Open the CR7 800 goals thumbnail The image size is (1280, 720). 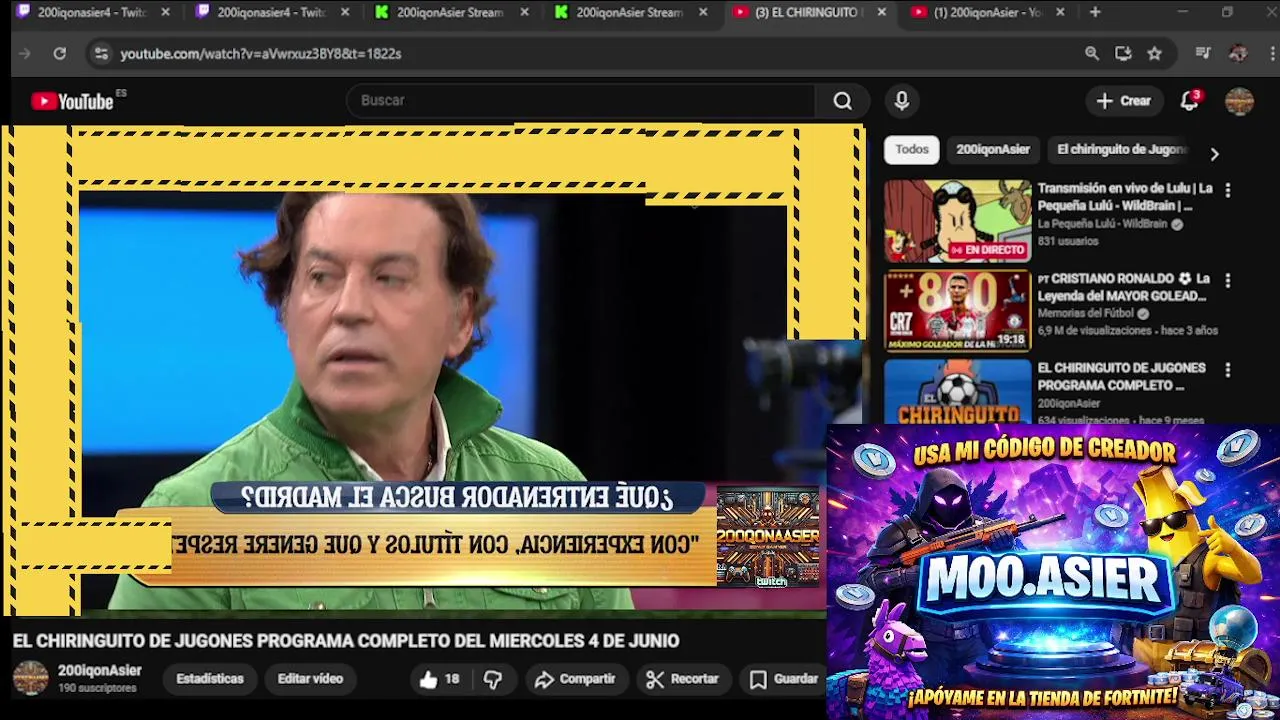[957, 311]
